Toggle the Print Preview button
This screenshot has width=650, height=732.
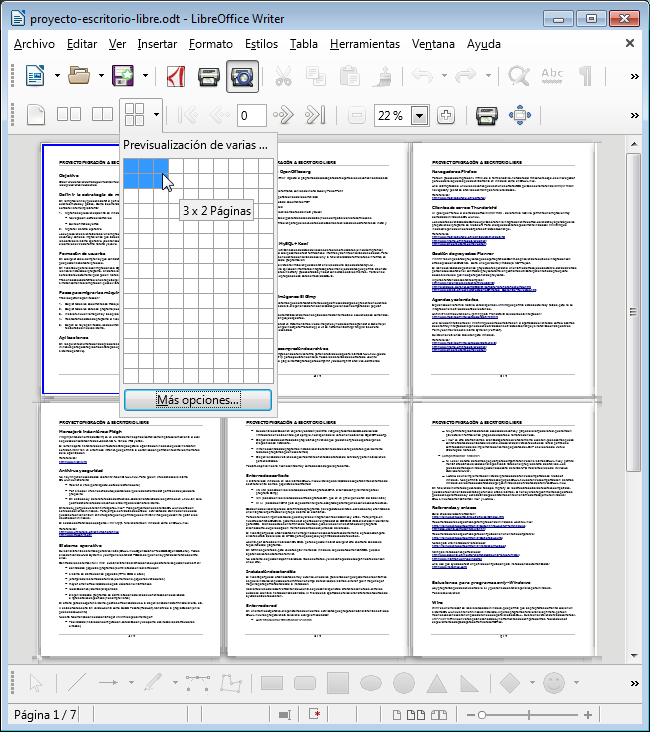tap(241, 76)
